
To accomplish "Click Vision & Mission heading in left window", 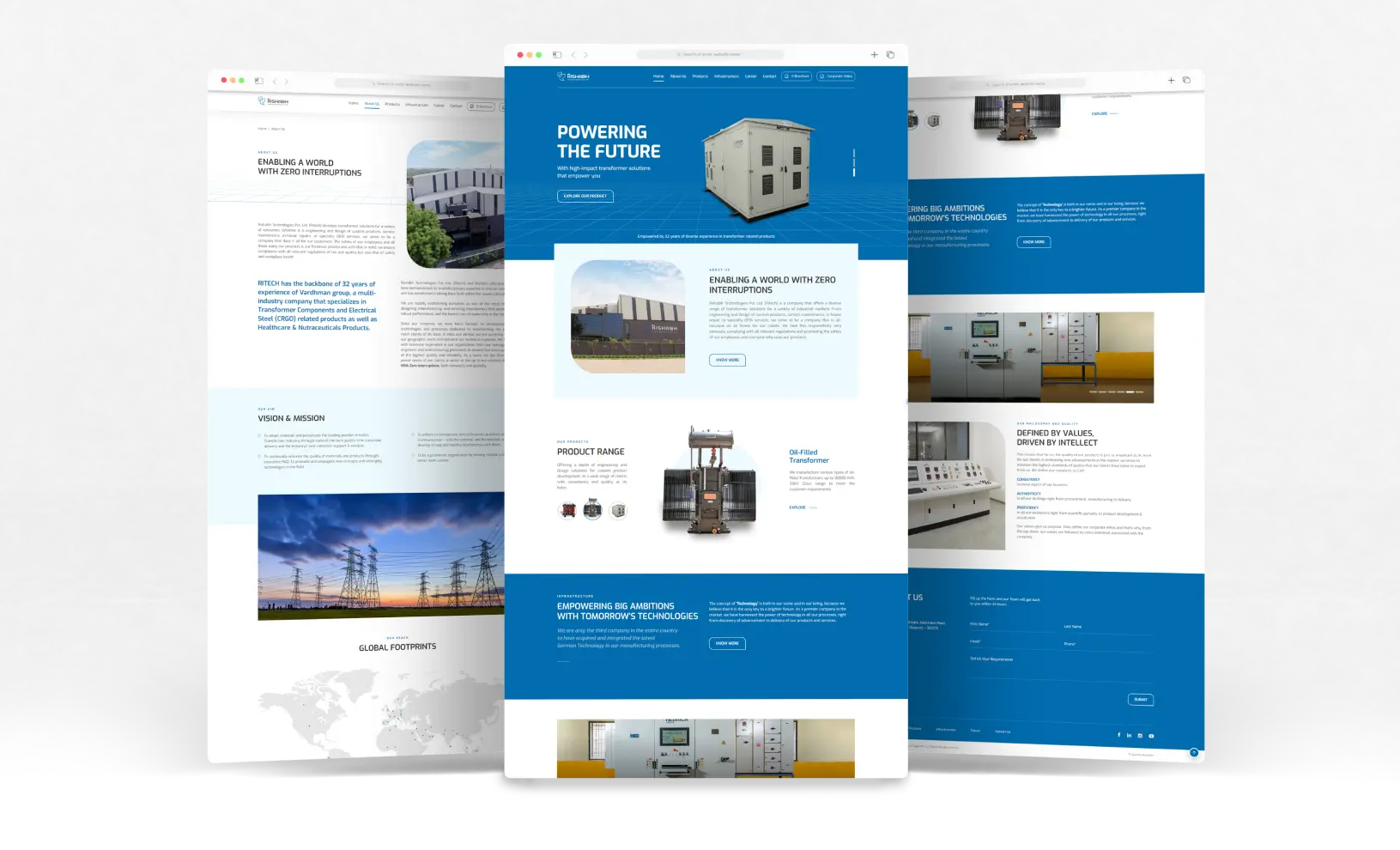I will 291,418.
